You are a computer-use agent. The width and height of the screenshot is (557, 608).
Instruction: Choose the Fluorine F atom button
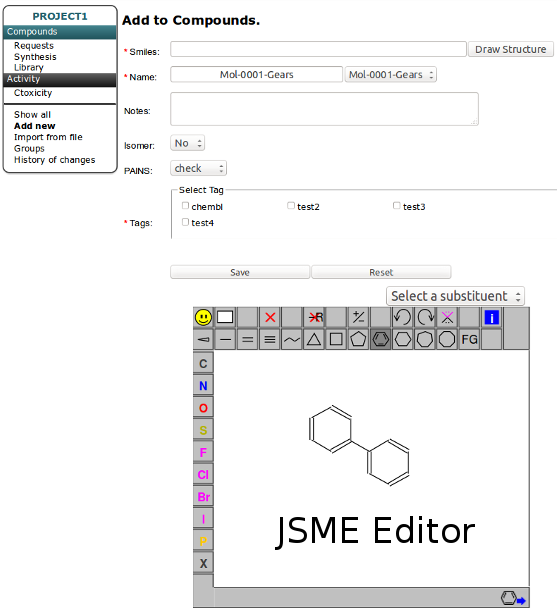(203, 452)
